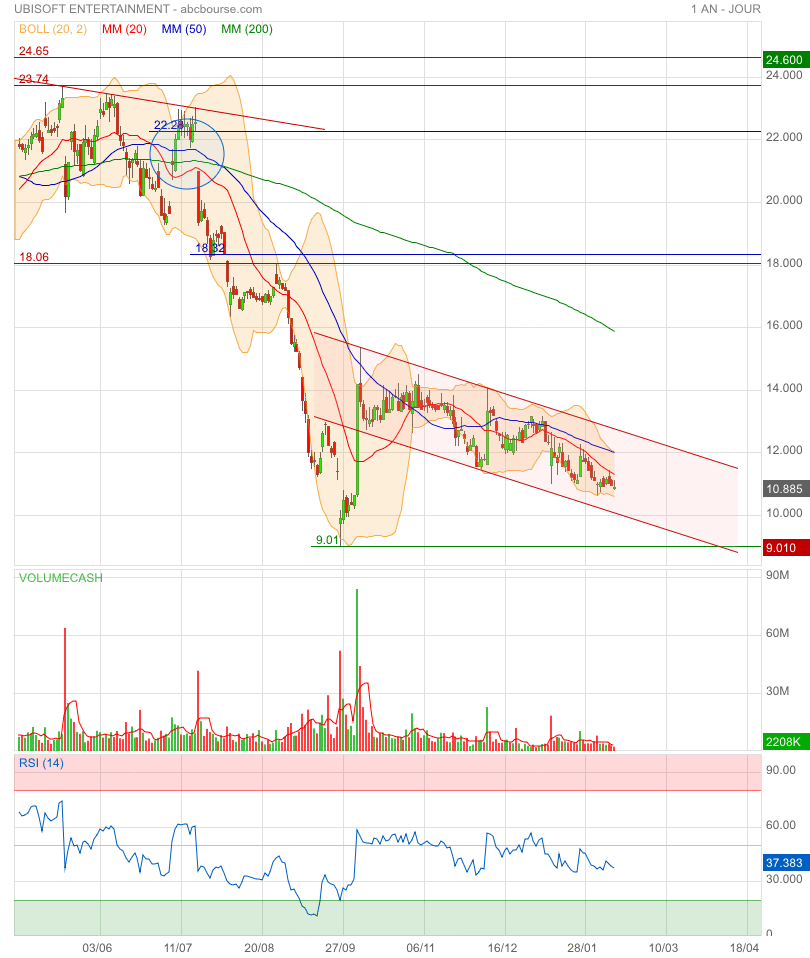Click the grey 10.885 current price tag
Viewport: 810px width, 958px height.
point(786,489)
